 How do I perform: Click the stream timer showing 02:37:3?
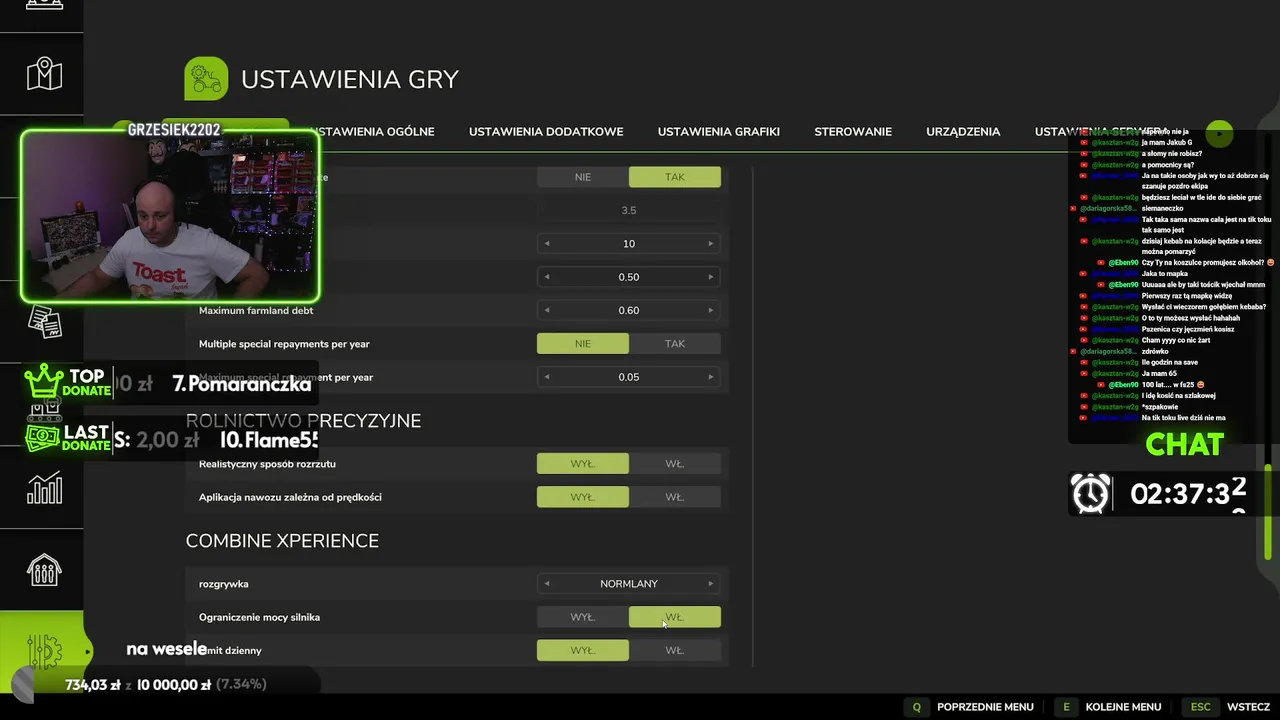click(1188, 493)
